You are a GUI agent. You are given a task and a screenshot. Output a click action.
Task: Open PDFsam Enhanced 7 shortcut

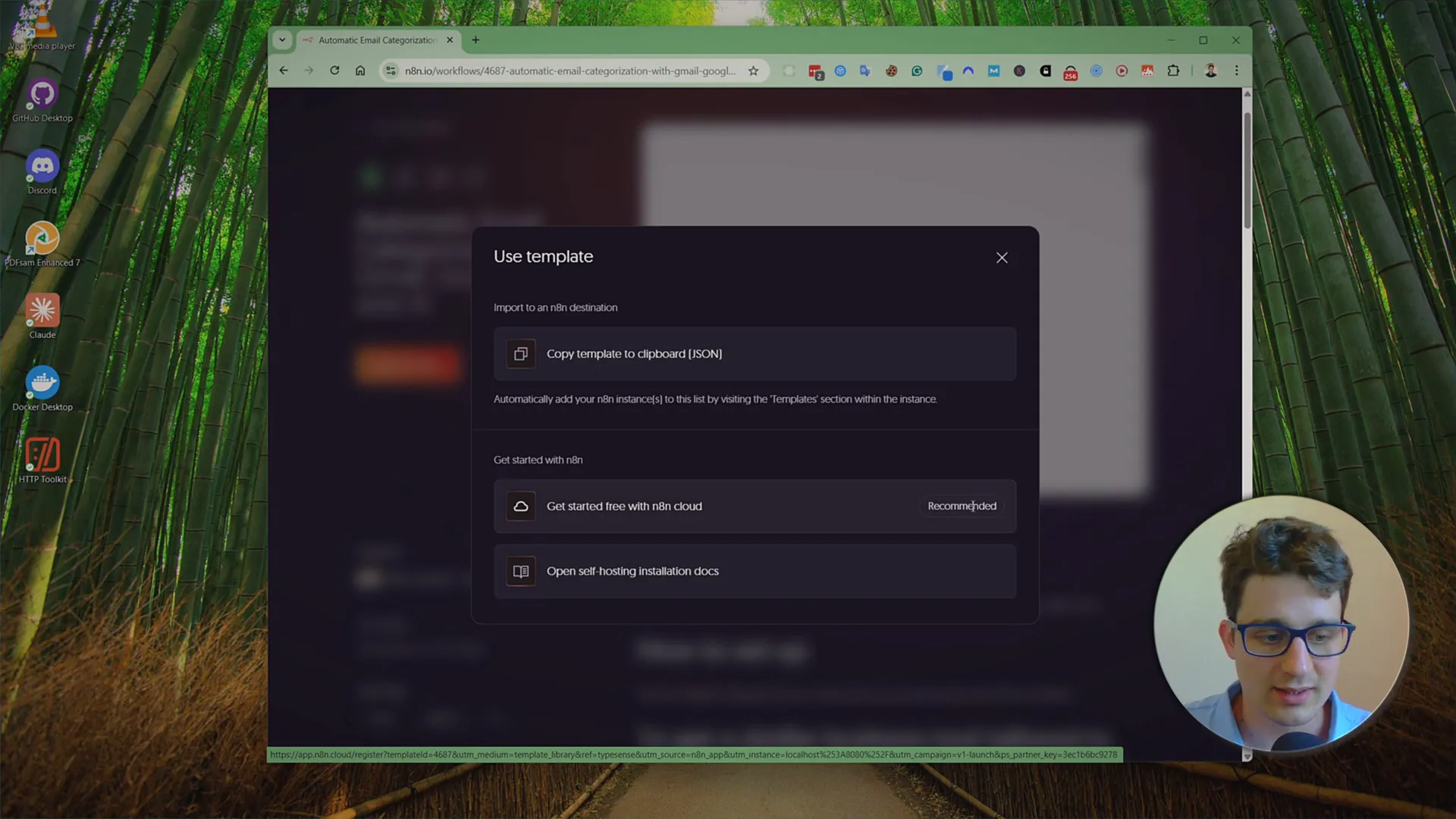[42, 245]
